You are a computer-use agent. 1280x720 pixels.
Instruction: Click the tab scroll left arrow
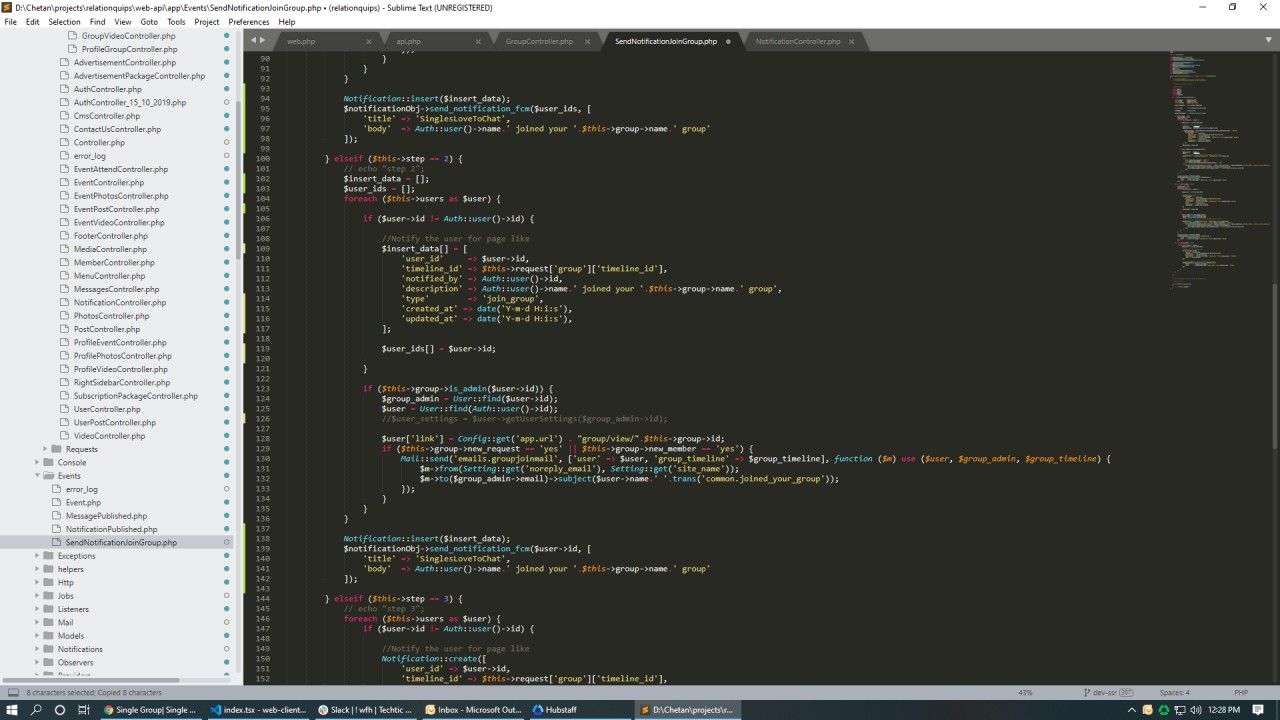(x=253, y=40)
